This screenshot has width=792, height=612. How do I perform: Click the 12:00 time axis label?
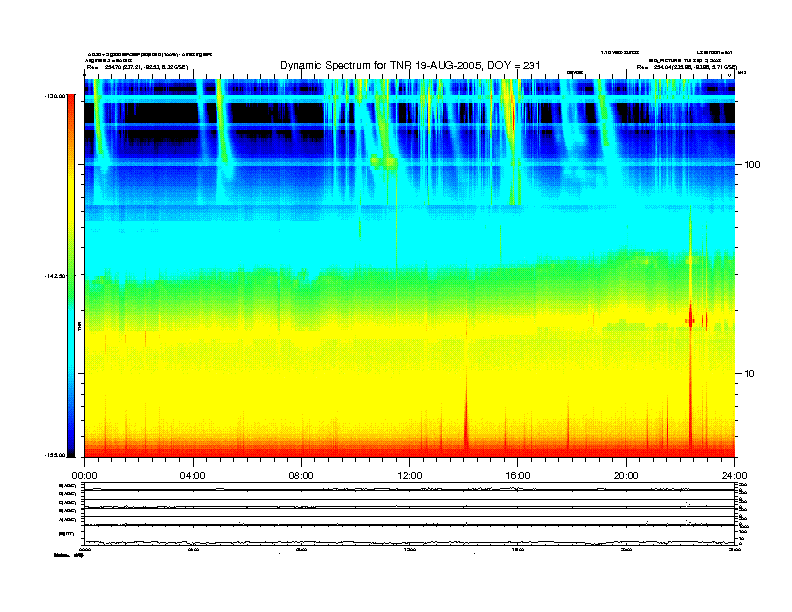(410, 476)
